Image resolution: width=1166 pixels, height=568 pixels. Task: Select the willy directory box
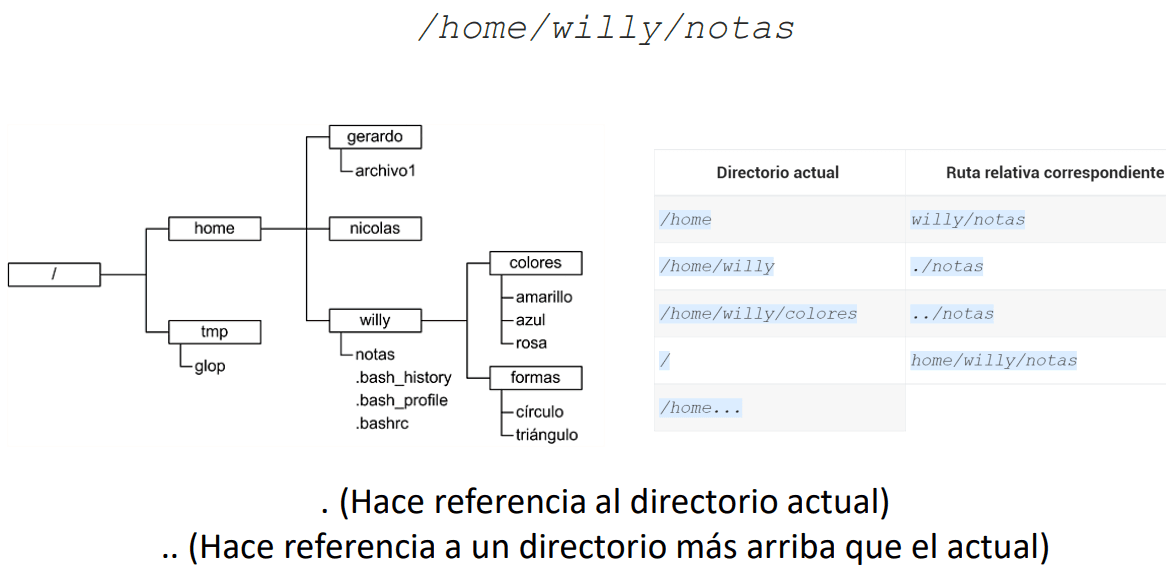tap(375, 320)
